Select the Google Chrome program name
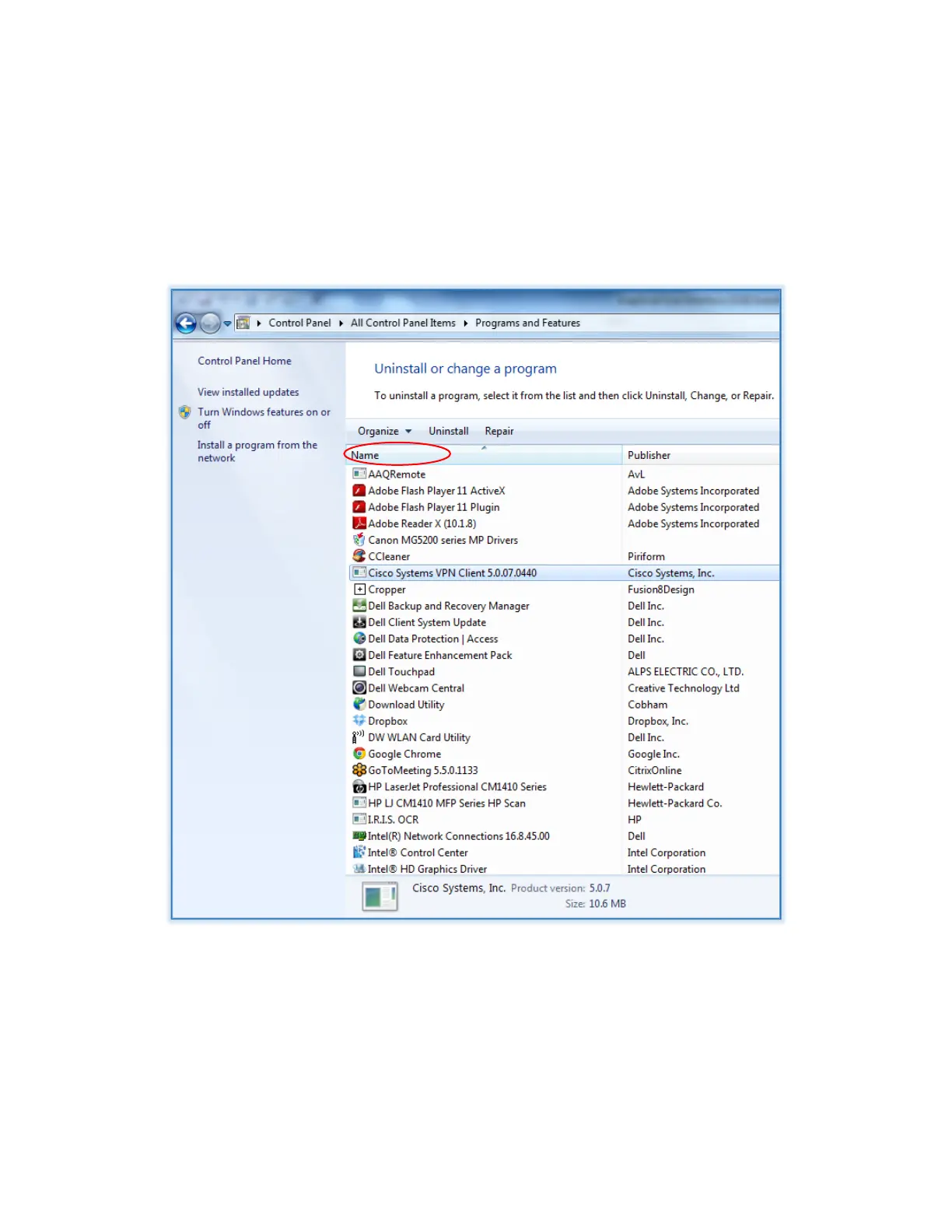 point(404,754)
